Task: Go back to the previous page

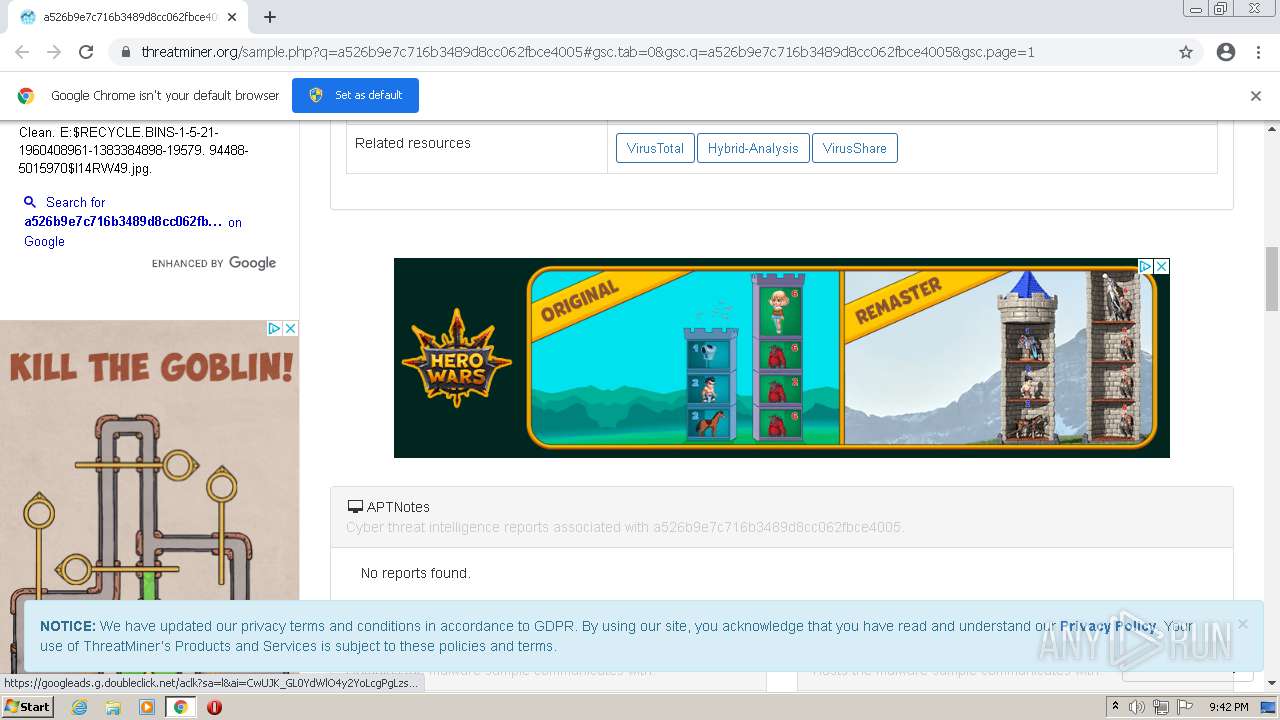Action: point(22,52)
